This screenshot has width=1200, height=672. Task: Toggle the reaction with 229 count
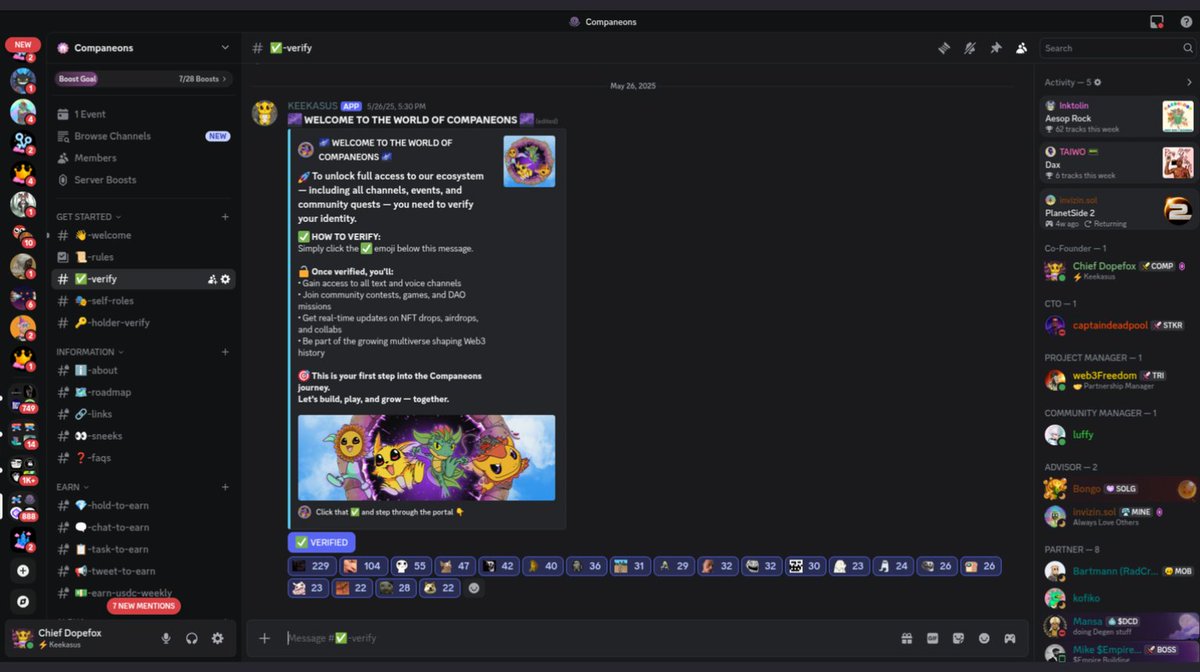[311, 566]
